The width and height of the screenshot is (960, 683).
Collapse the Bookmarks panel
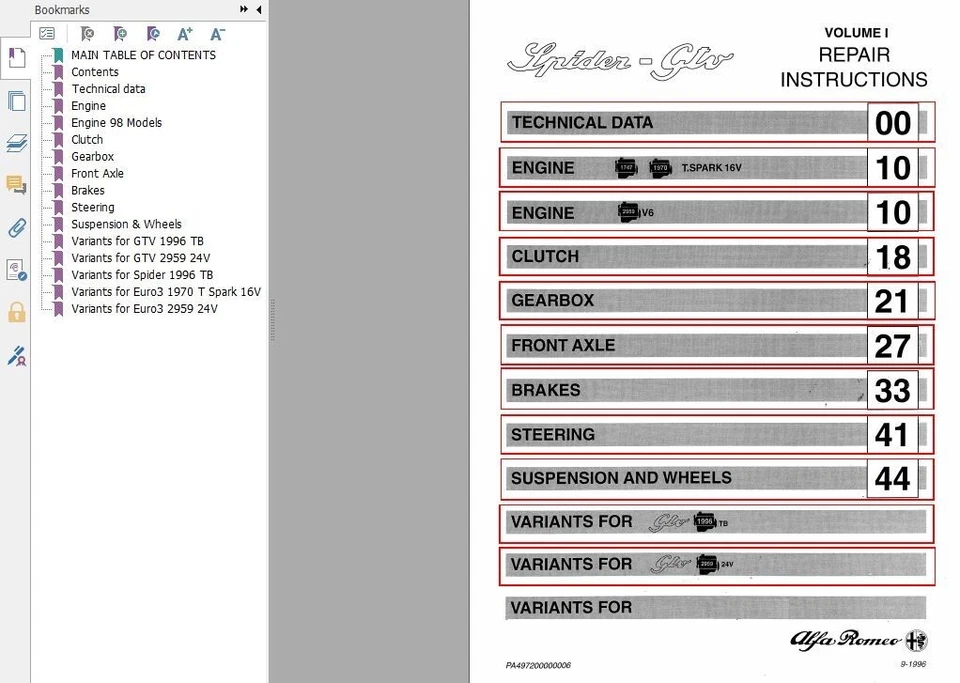(257, 9)
